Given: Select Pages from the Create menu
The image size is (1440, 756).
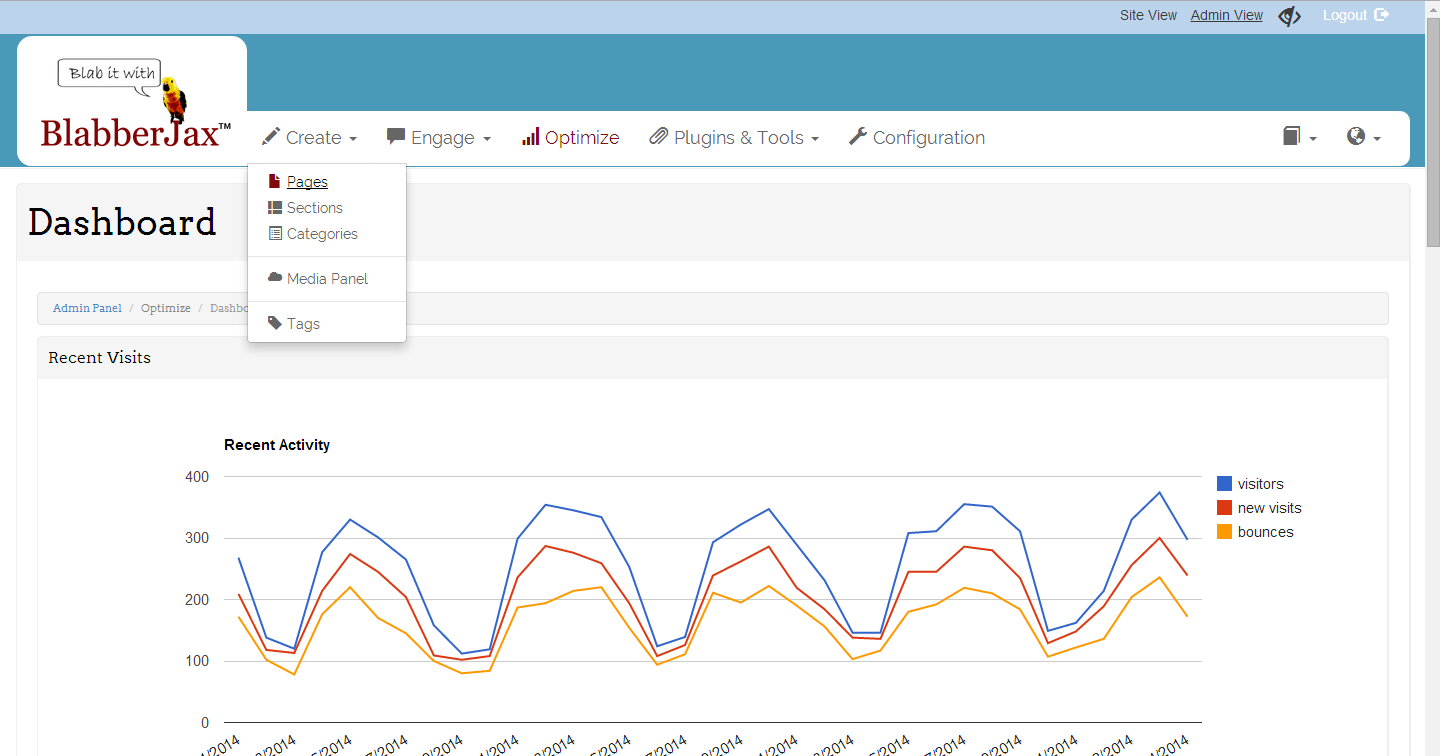Looking at the screenshot, I should pos(307,182).
